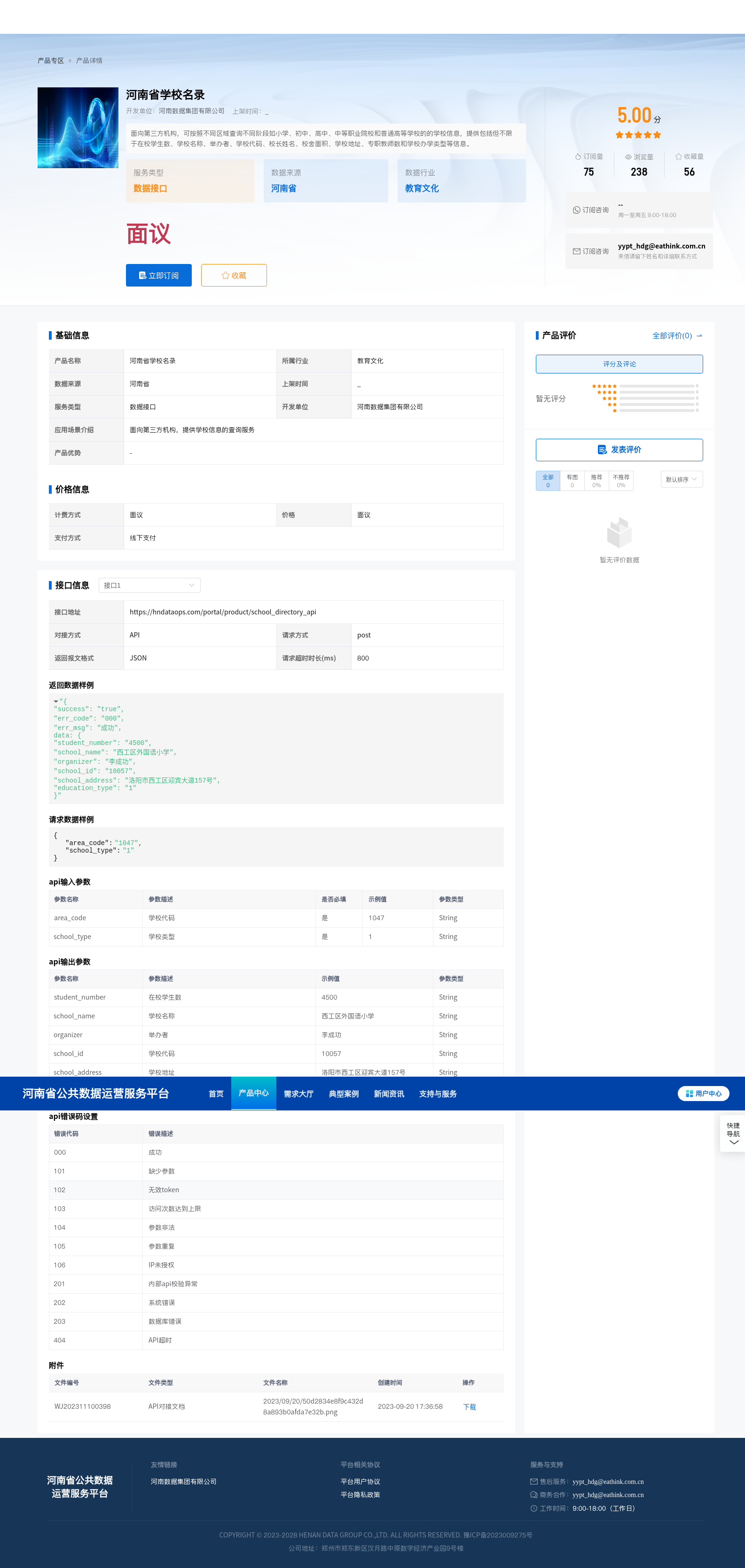
Task: Open the 默认排序 sort dropdown
Action: (682, 480)
